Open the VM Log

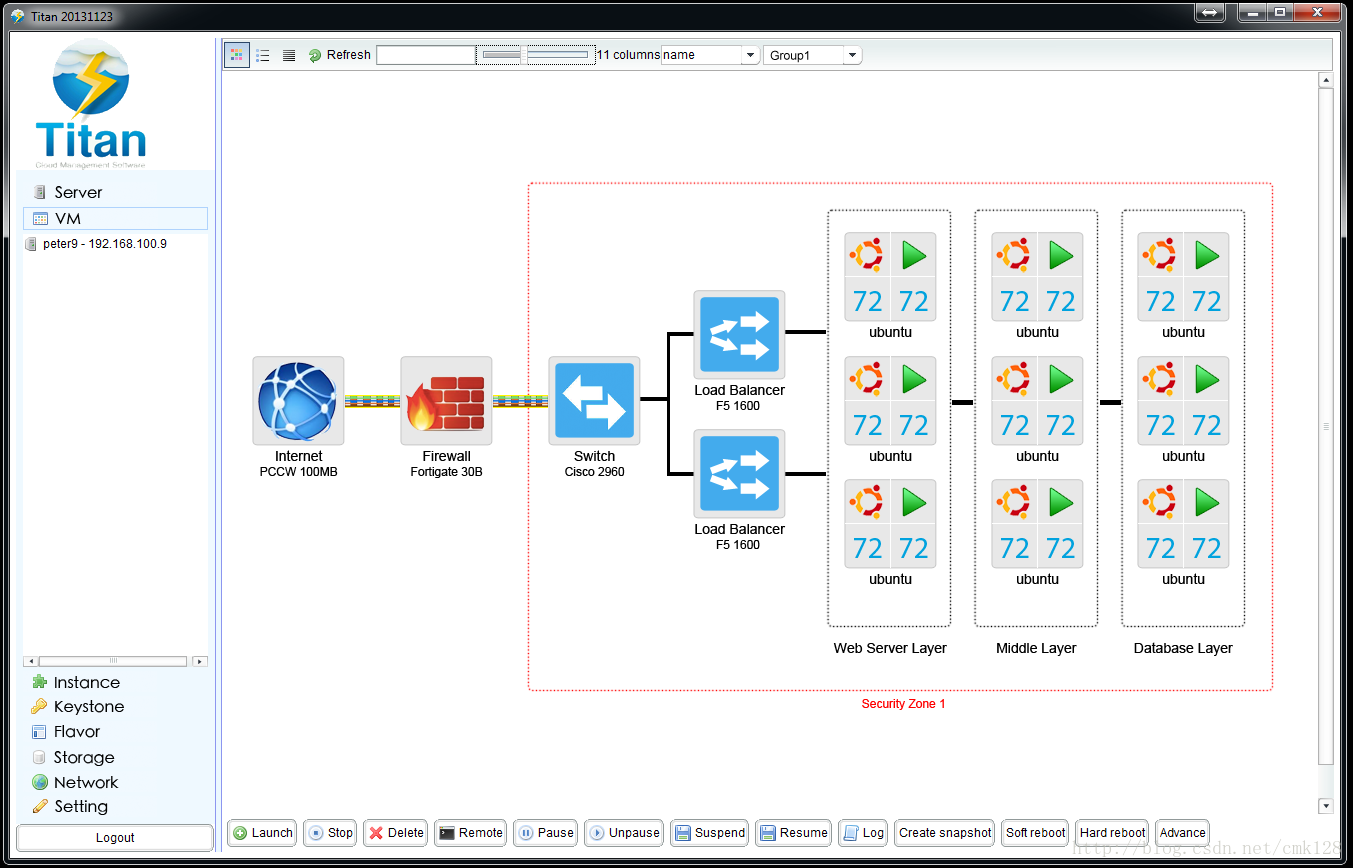864,833
